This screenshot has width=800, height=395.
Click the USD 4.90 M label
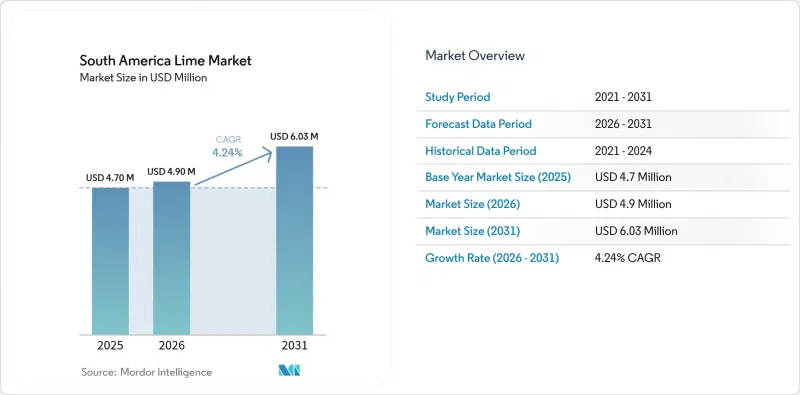click(171, 171)
